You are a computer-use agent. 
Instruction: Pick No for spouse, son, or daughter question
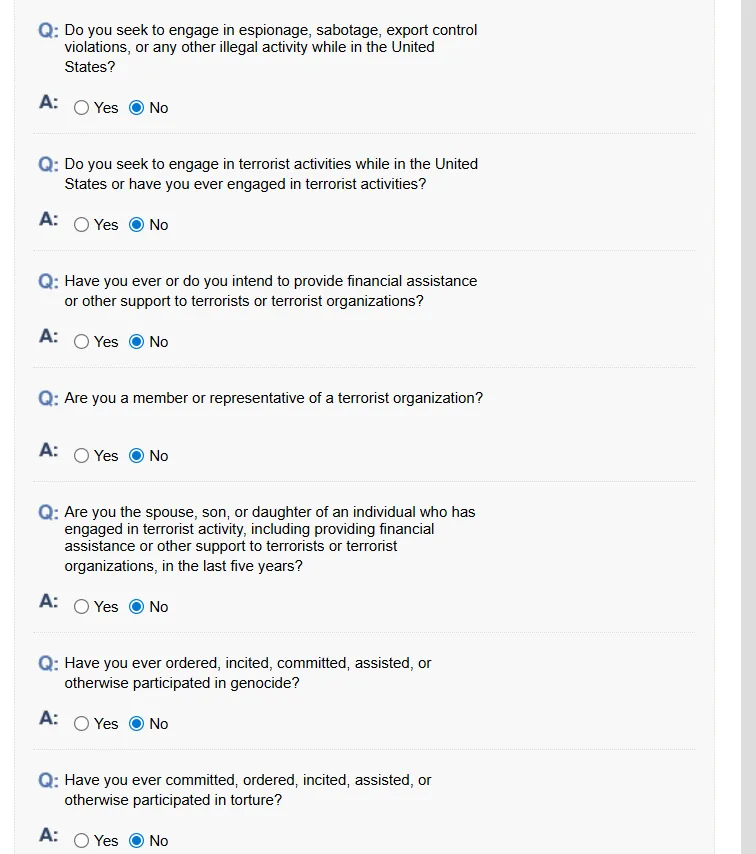137,607
